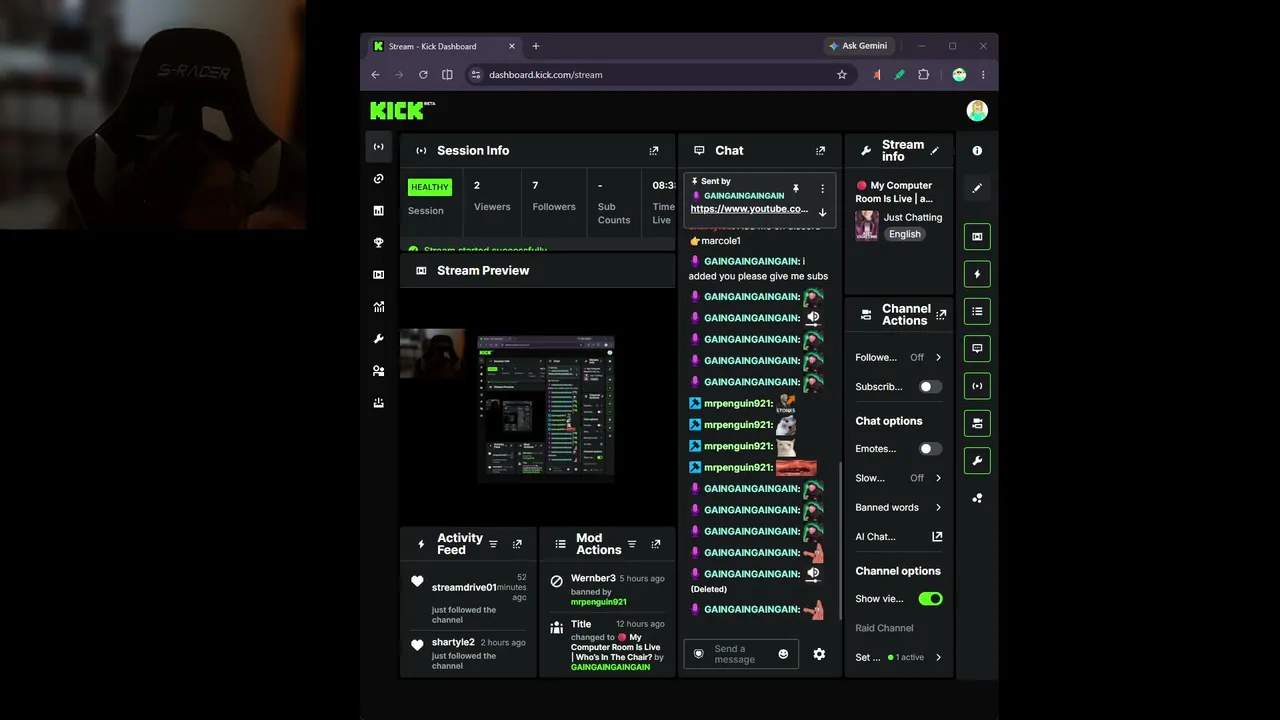
Task: Click the pencil edit icon in right sidebar
Action: (x=977, y=188)
